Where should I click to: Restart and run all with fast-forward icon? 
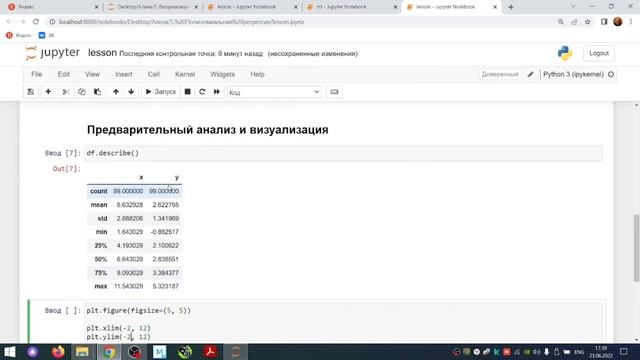click(217, 92)
